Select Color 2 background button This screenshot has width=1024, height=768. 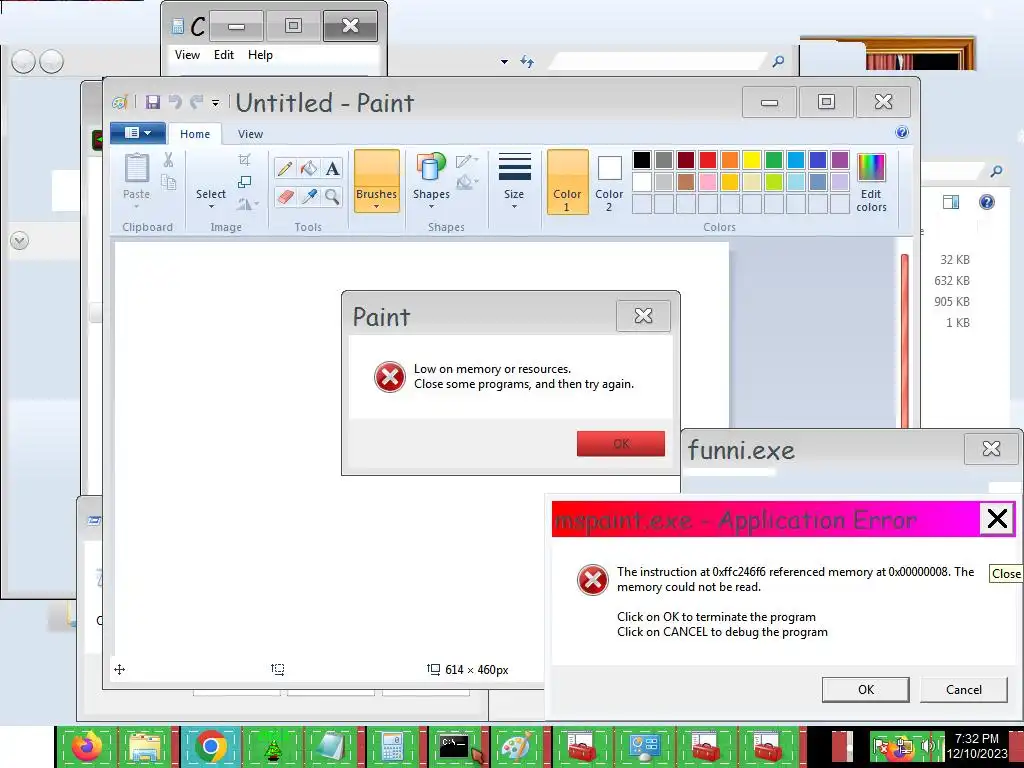pos(609,182)
